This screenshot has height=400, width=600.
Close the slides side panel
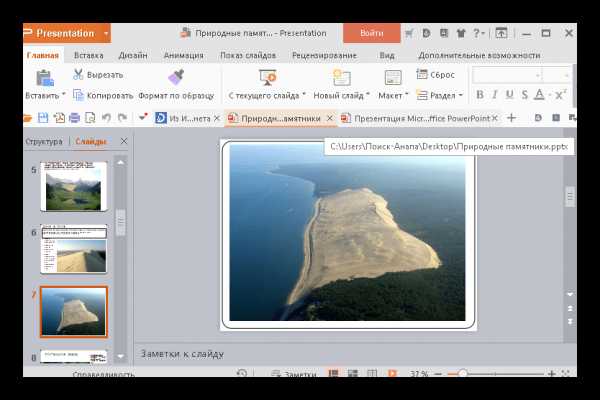pos(124,141)
